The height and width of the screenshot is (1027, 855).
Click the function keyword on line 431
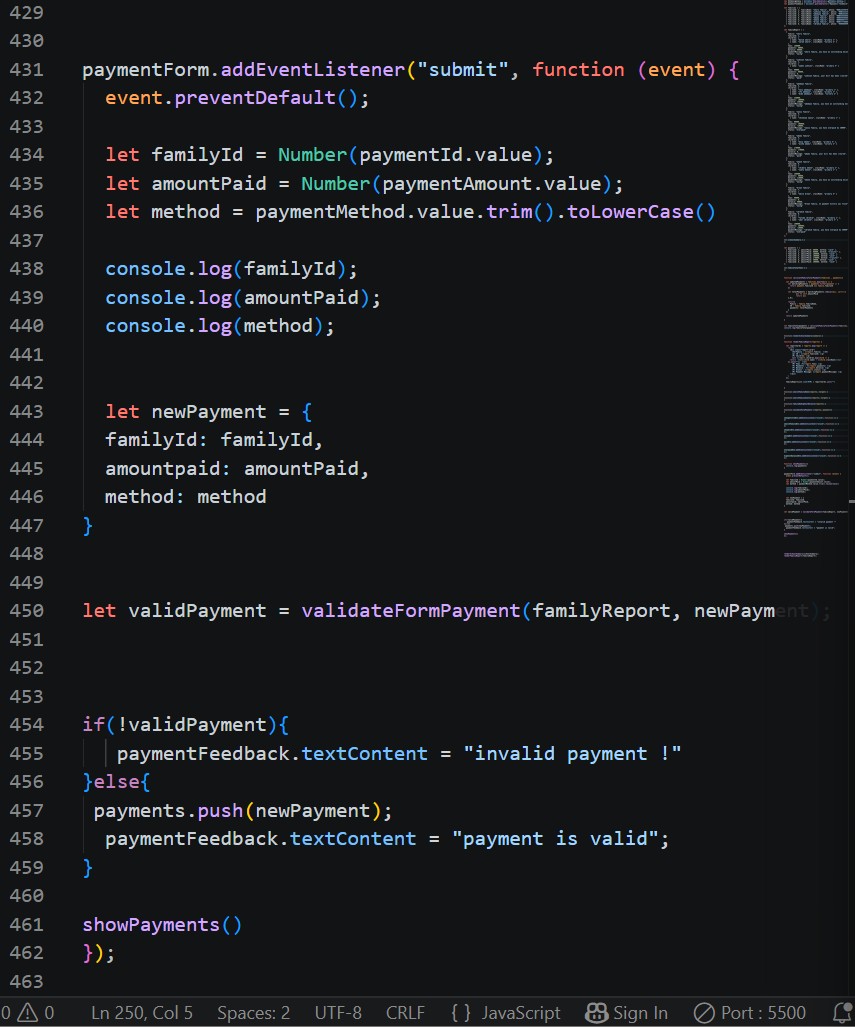pos(578,69)
